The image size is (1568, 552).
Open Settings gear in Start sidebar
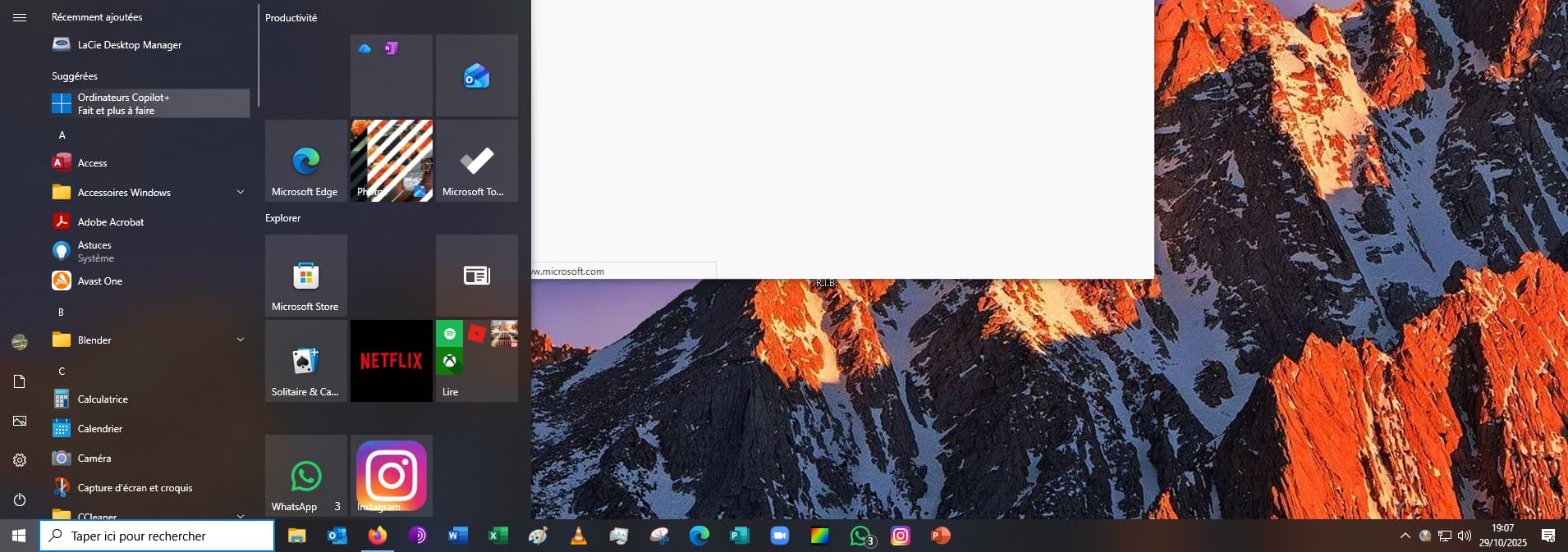[x=20, y=460]
